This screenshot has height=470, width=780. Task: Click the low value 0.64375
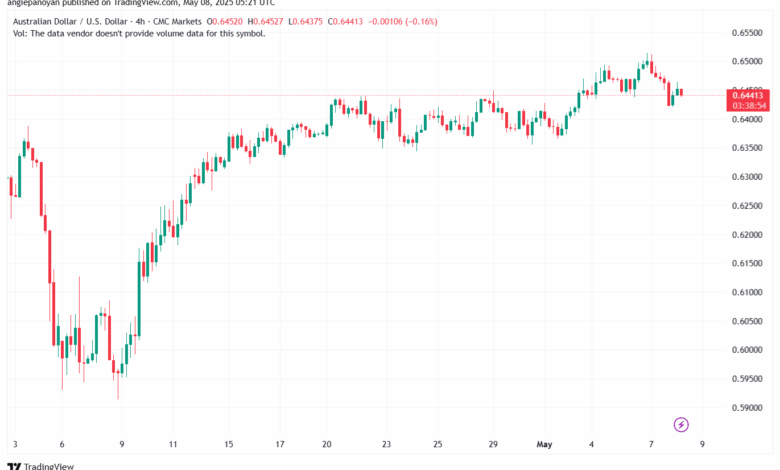[x=307, y=21]
